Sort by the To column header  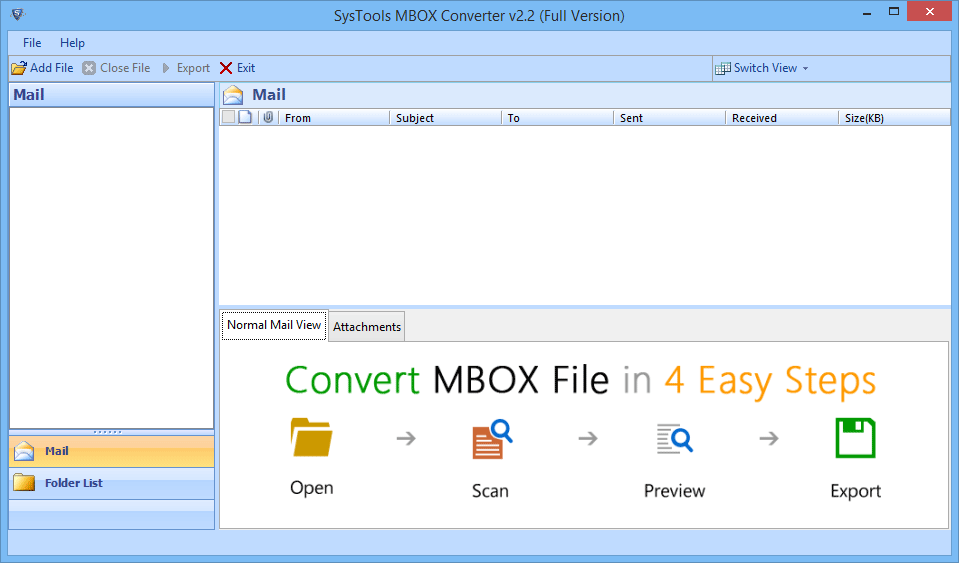coord(557,117)
